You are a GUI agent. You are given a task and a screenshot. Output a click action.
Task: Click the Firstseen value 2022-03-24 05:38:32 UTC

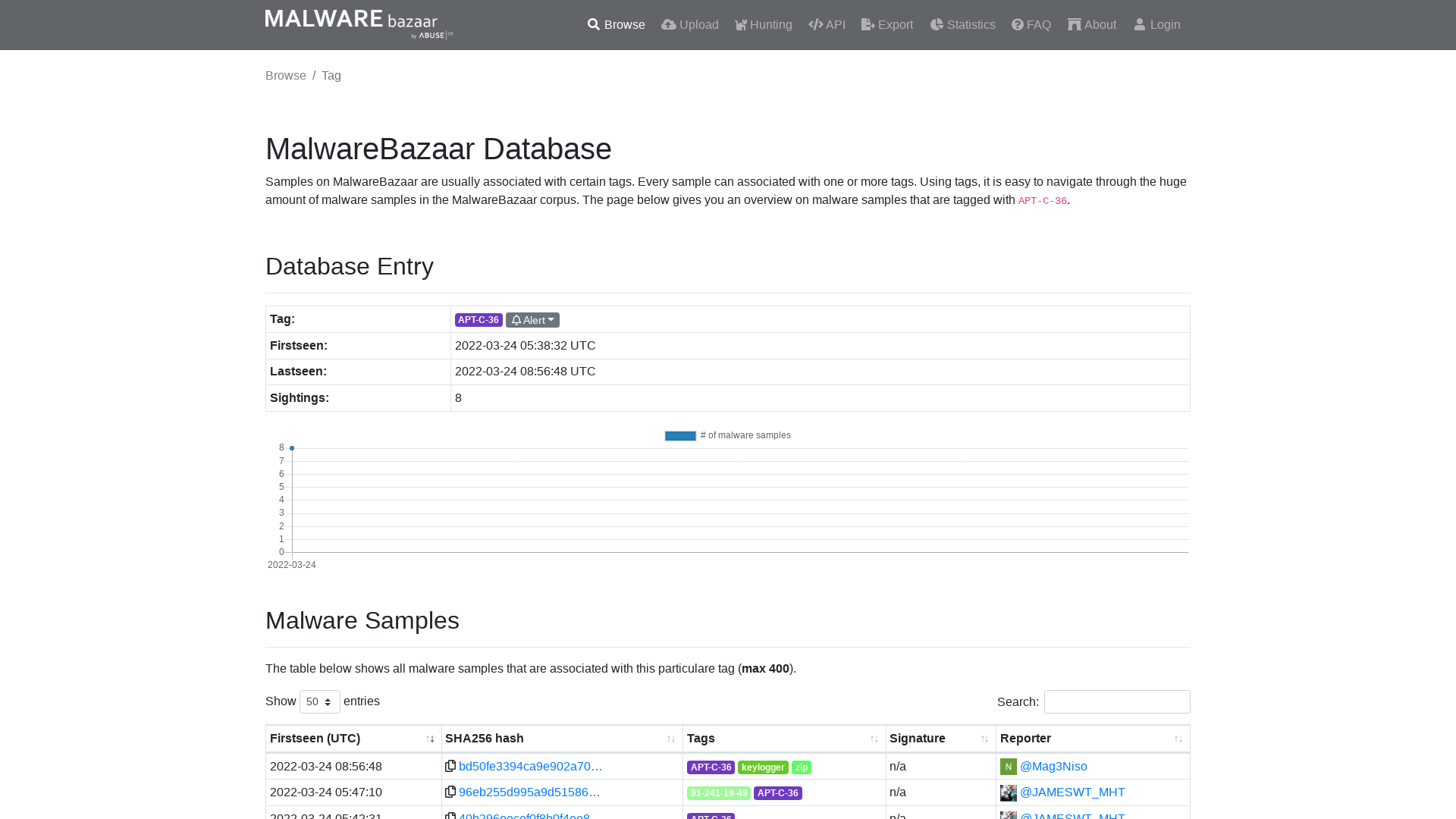click(525, 346)
